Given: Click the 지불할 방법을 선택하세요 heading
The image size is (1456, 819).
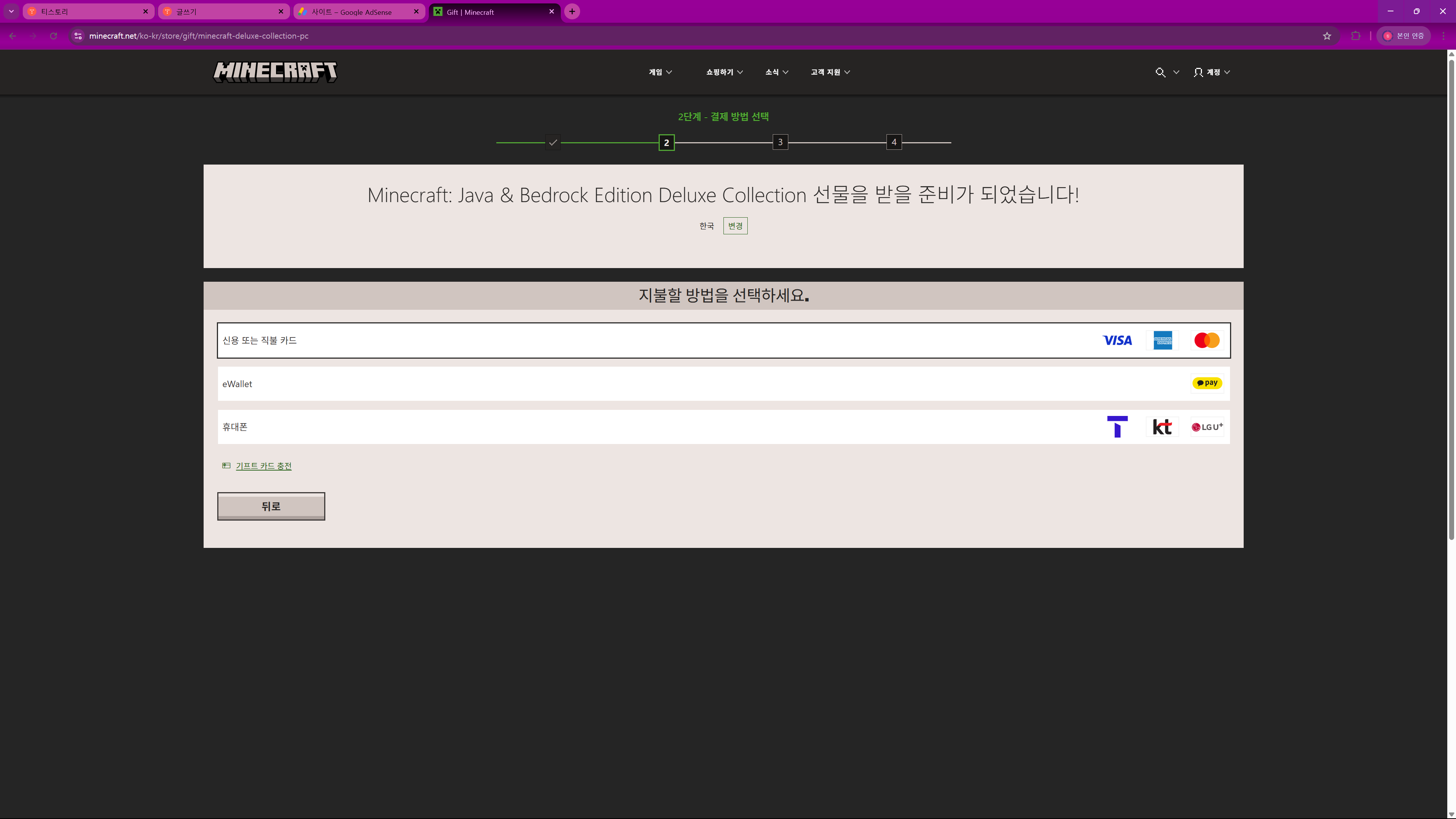Looking at the screenshot, I should click(723, 295).
